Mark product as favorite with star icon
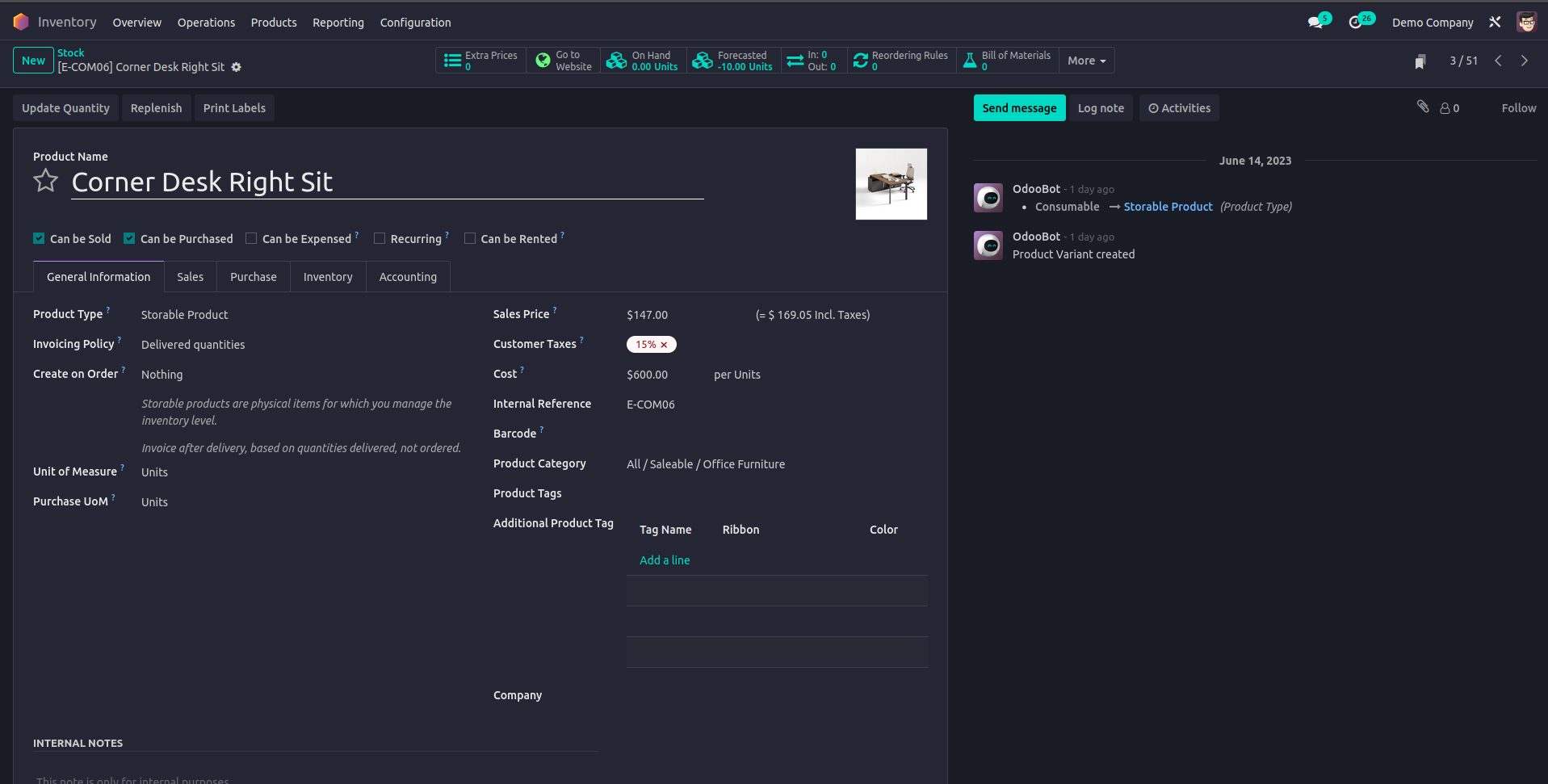Screen dimensions: 1548x784 [x=46, y=181]
